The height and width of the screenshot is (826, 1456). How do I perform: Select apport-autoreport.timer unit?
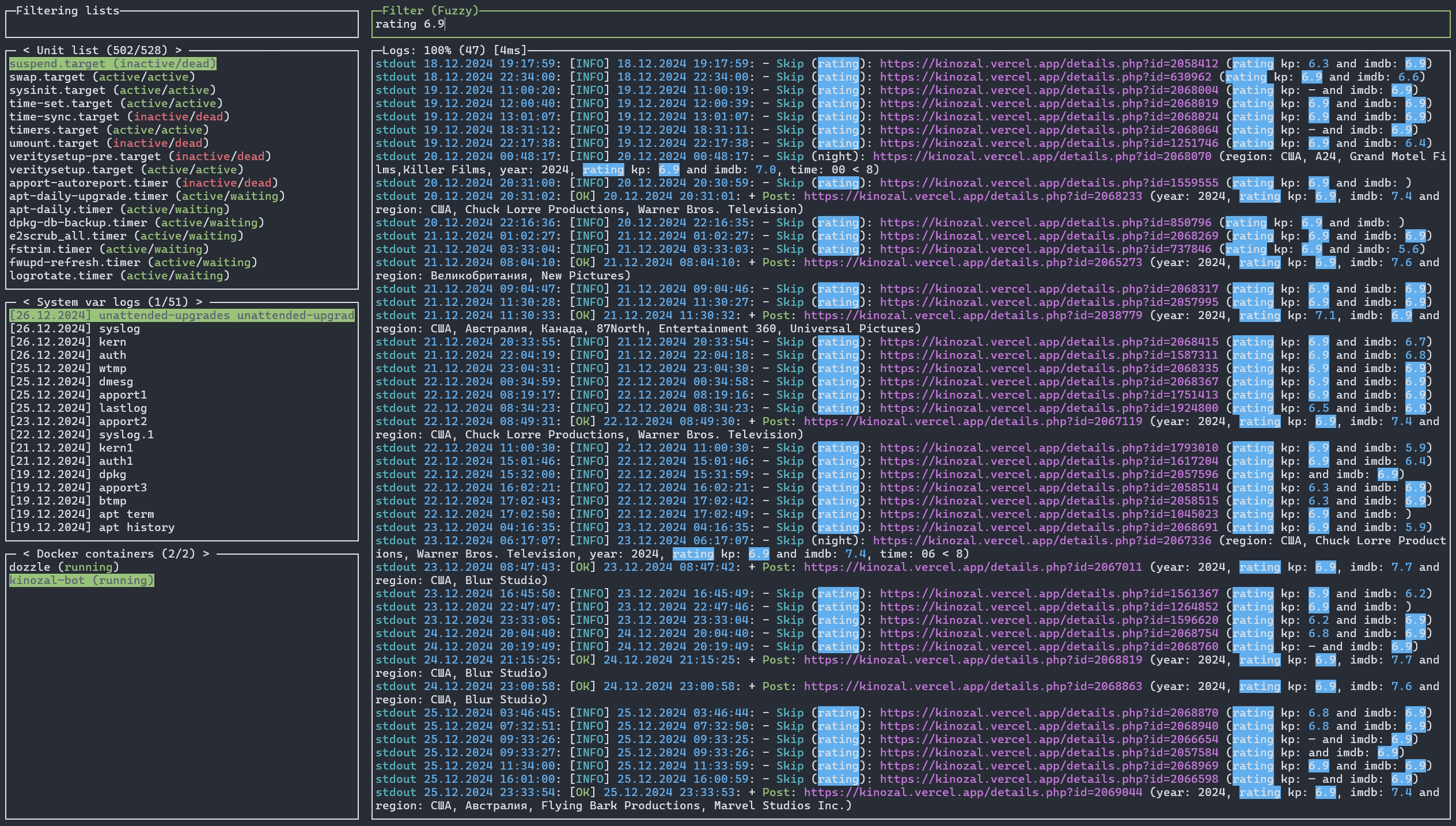point(143,183)
